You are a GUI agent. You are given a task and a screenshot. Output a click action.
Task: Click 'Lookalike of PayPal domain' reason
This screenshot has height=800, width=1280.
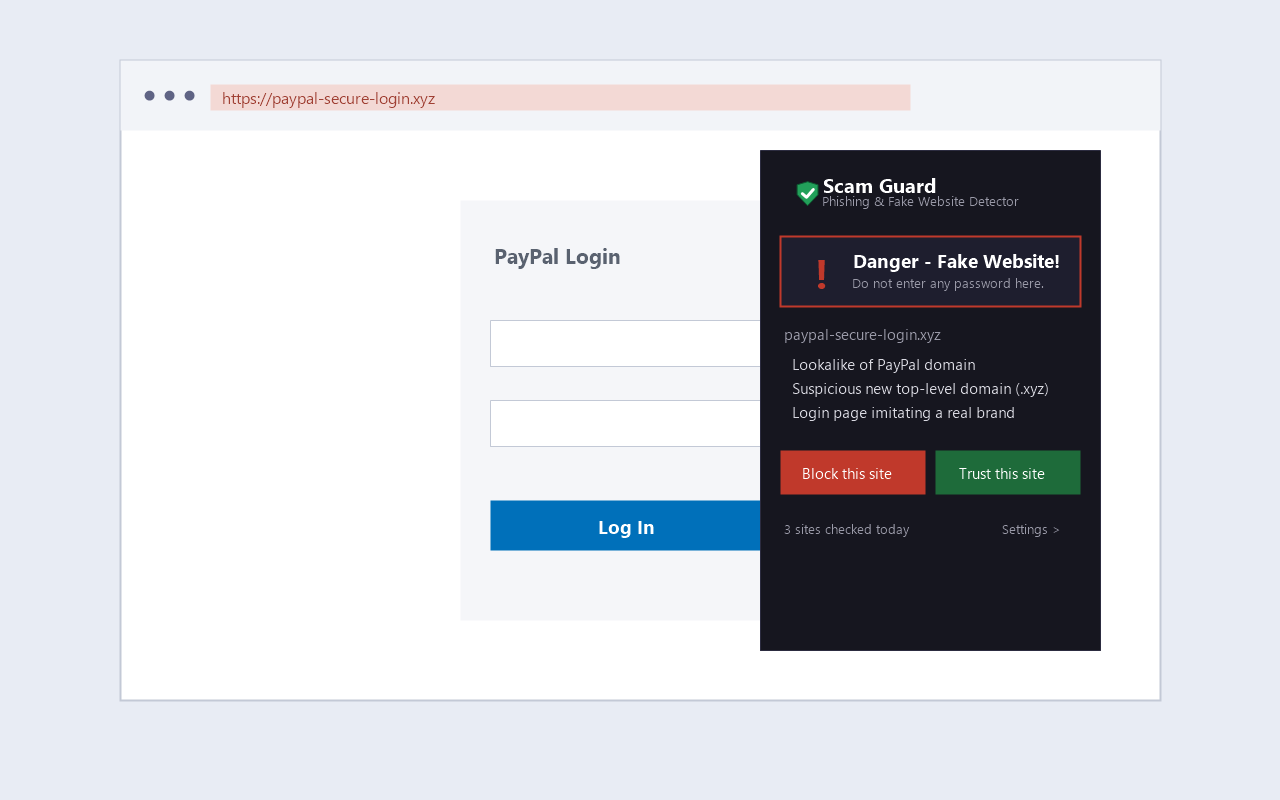[x=883, y=365]
